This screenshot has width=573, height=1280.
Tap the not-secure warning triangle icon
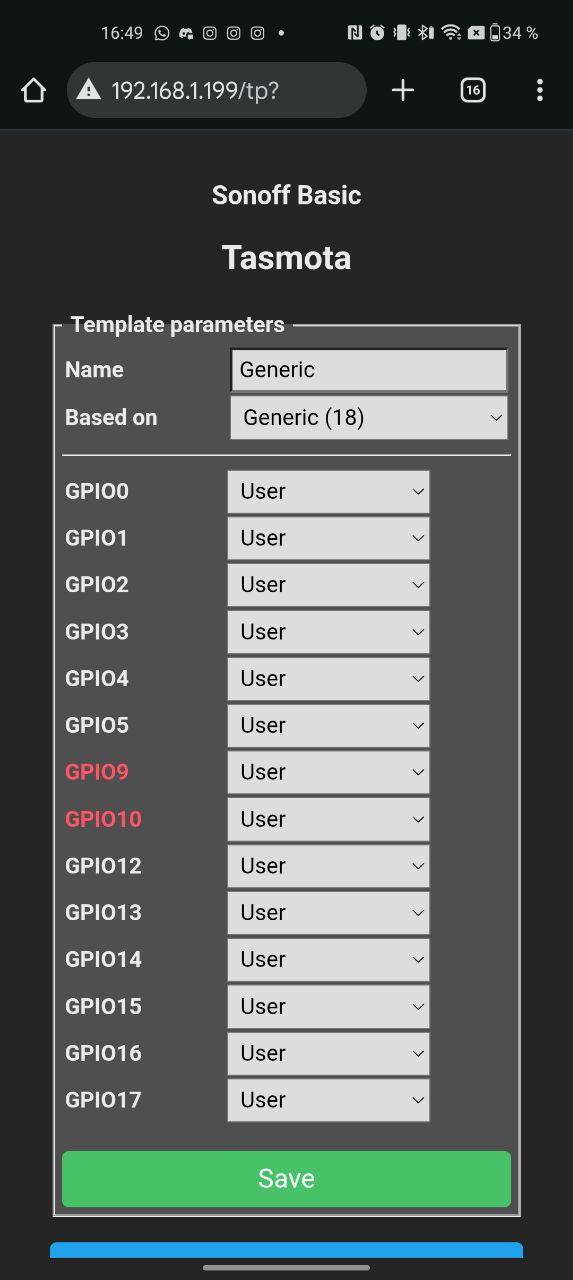point(89,91)
